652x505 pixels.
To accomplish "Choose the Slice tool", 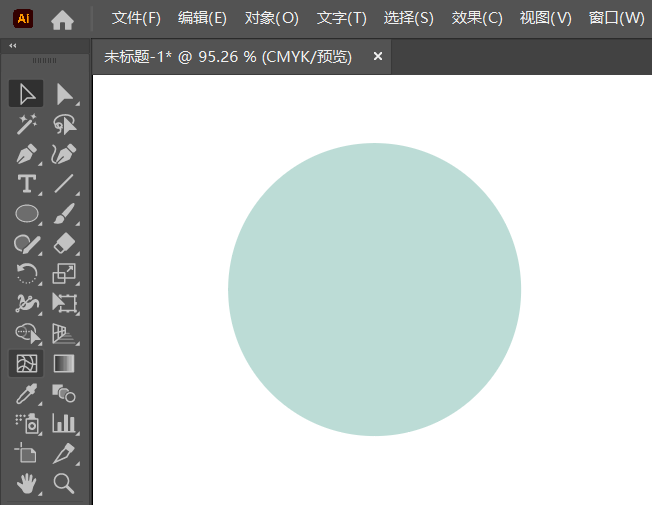I will pyautogui.click(x=64, y=453).
